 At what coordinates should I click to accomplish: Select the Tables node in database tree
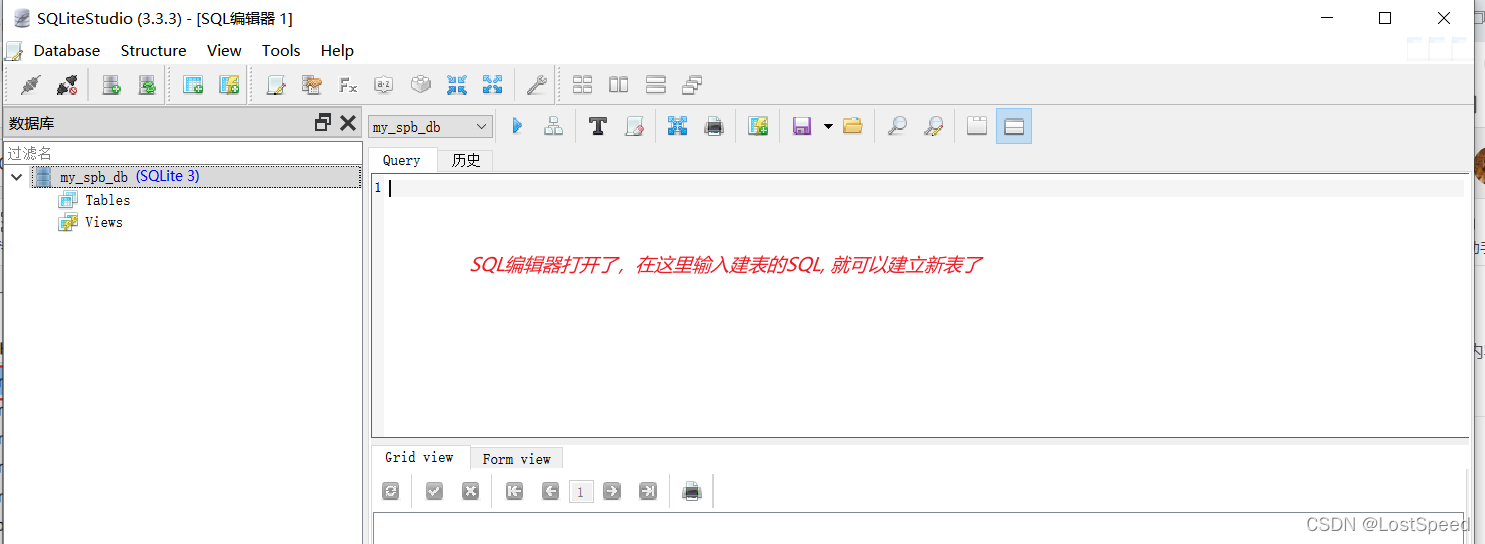pyautogui.click(x=107, y=200)
